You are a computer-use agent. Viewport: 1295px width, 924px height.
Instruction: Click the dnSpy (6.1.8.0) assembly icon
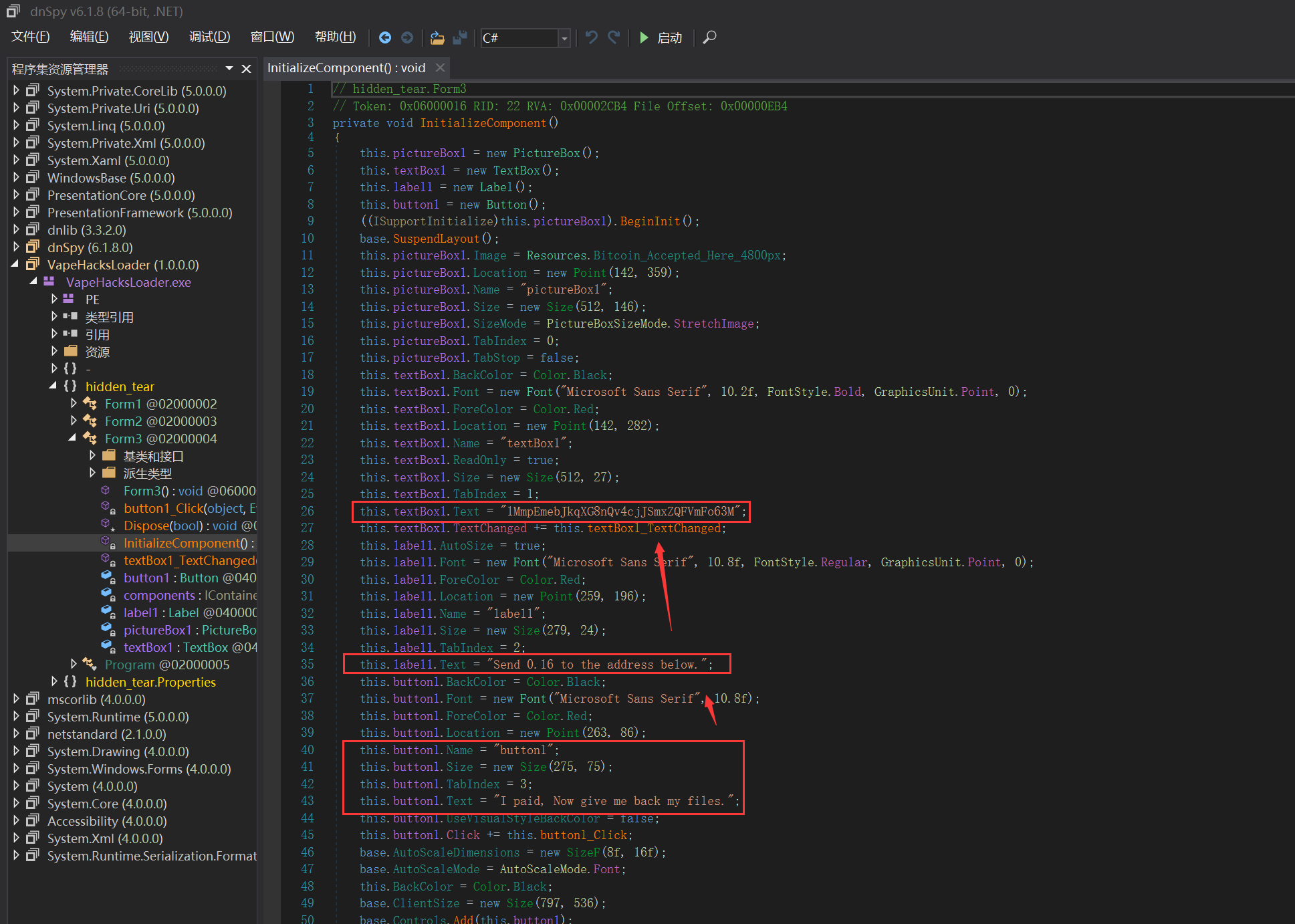(x=33, y=247)
